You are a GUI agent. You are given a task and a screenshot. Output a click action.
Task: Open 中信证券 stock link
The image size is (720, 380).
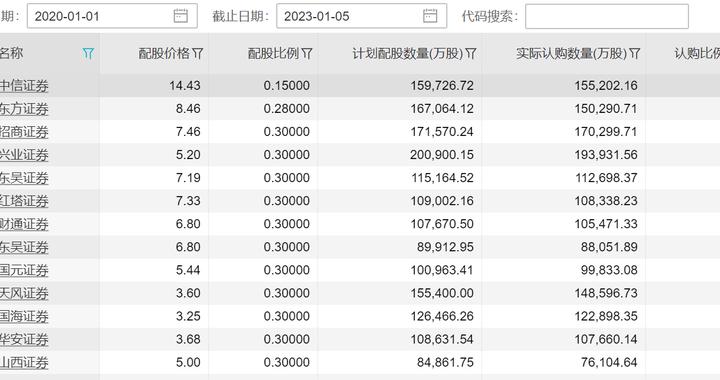(x=24, y=86)
